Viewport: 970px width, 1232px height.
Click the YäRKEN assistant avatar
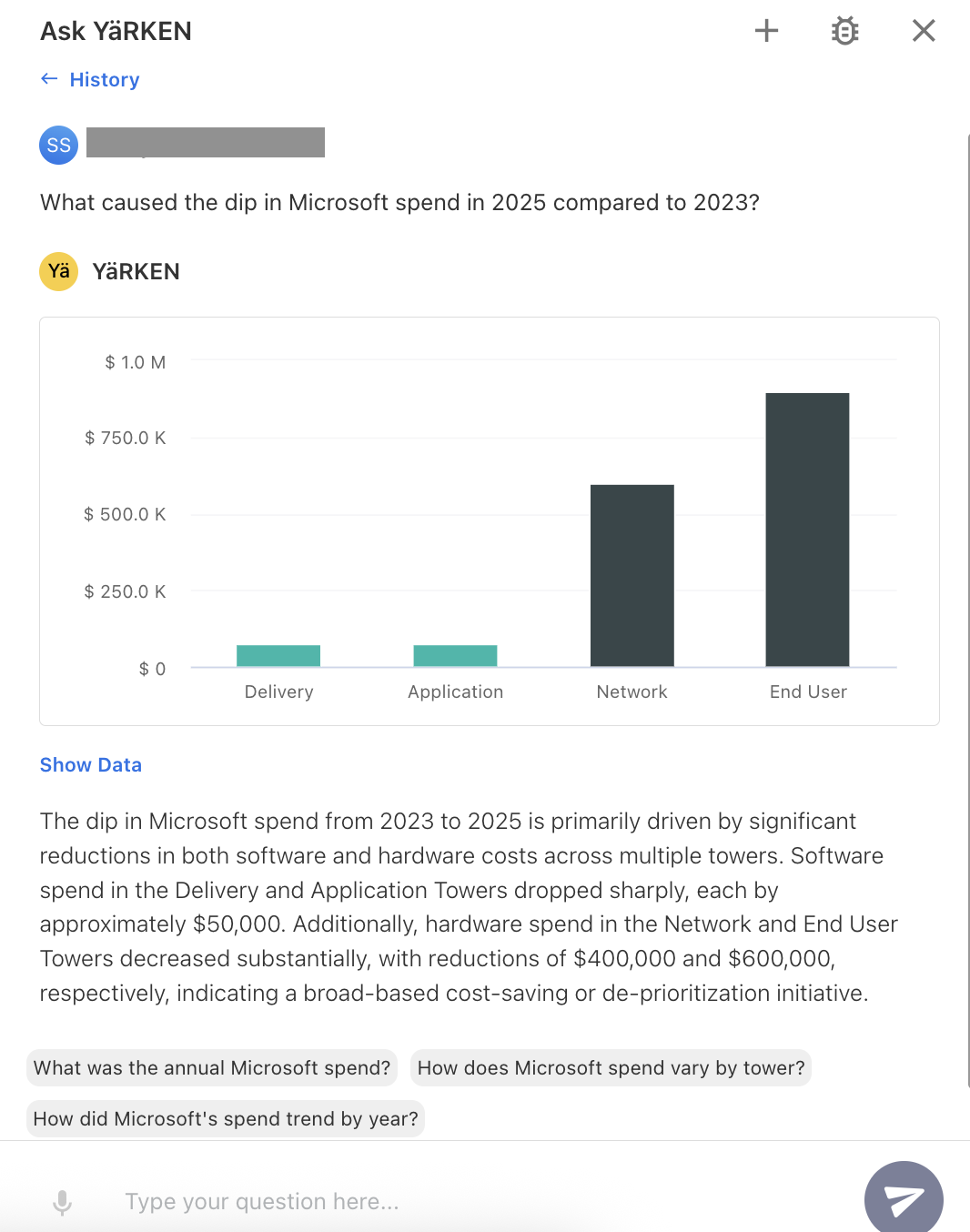click(x=58, y=271)
